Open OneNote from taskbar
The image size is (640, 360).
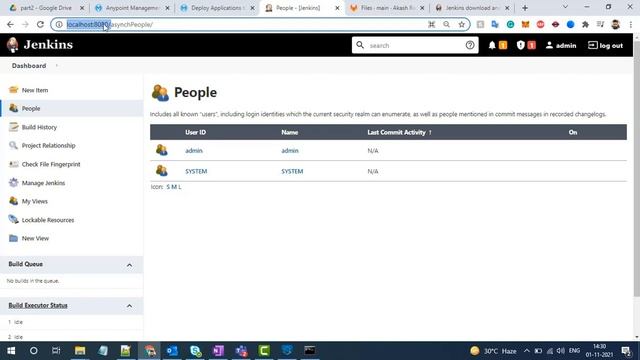(218, 351)
